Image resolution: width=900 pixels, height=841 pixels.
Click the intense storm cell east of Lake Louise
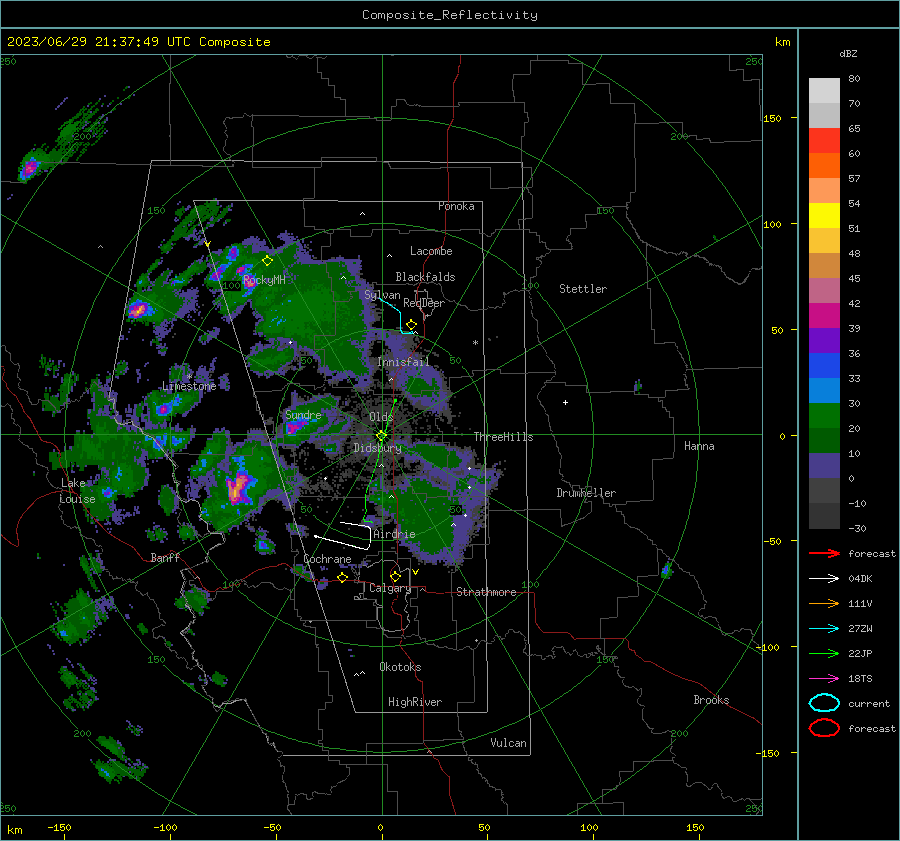tap(238, 488)
